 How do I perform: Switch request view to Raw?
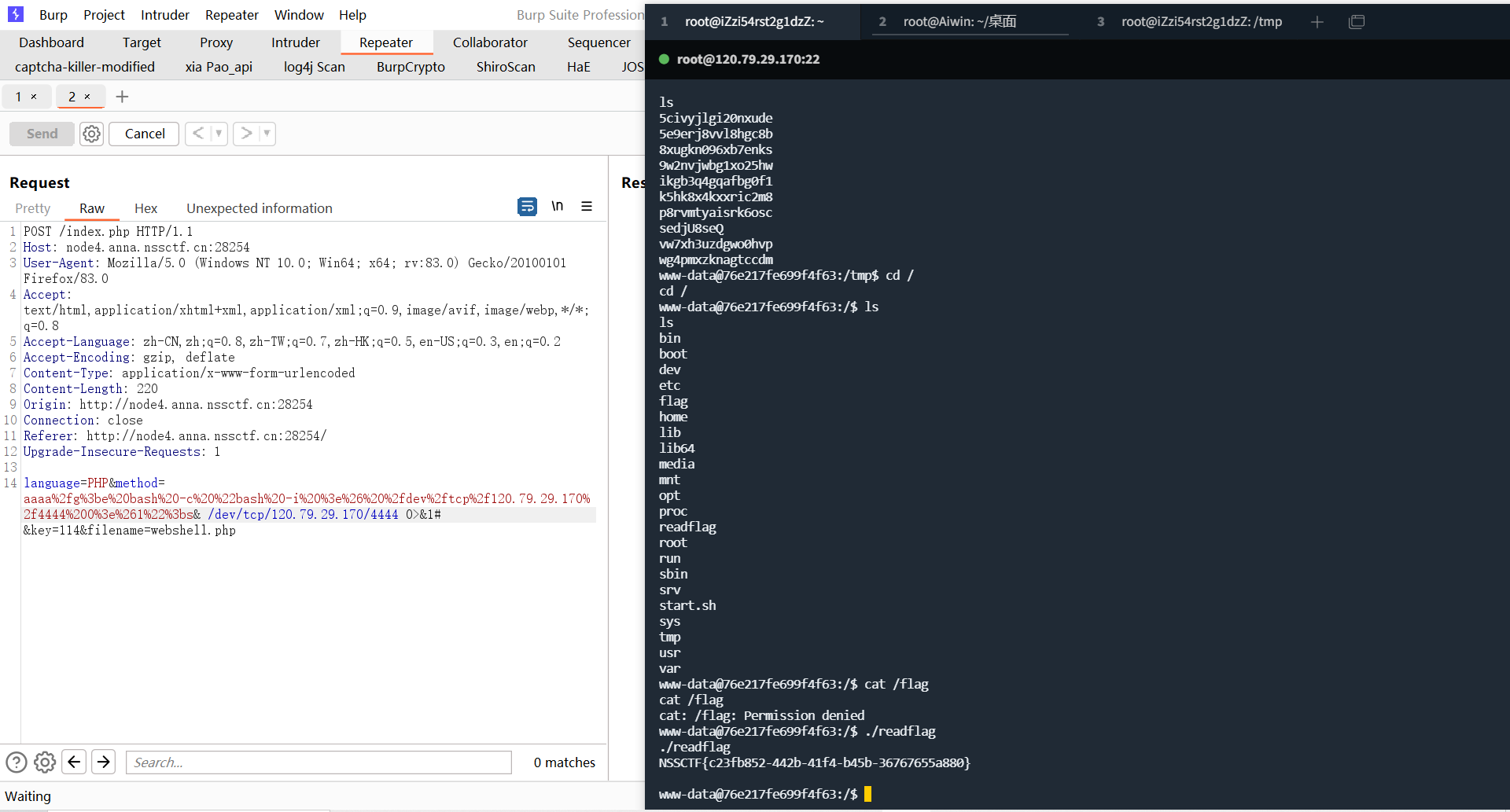coord(92,208)
